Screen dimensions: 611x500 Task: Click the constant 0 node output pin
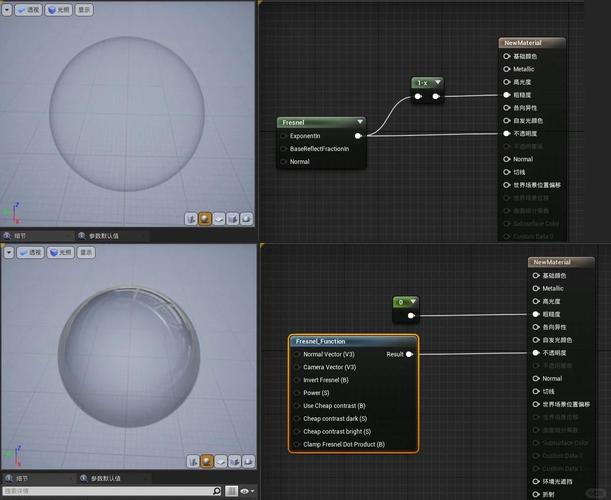click(411, 316)
